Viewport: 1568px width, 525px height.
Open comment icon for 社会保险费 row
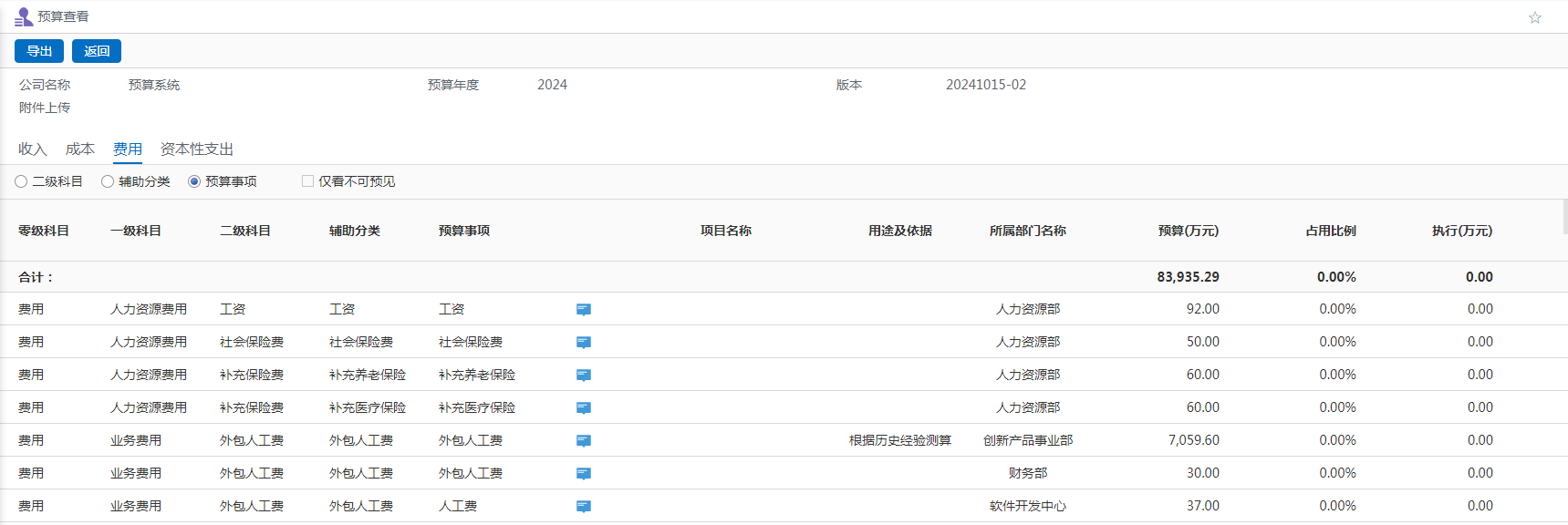(x=584, y=343)
